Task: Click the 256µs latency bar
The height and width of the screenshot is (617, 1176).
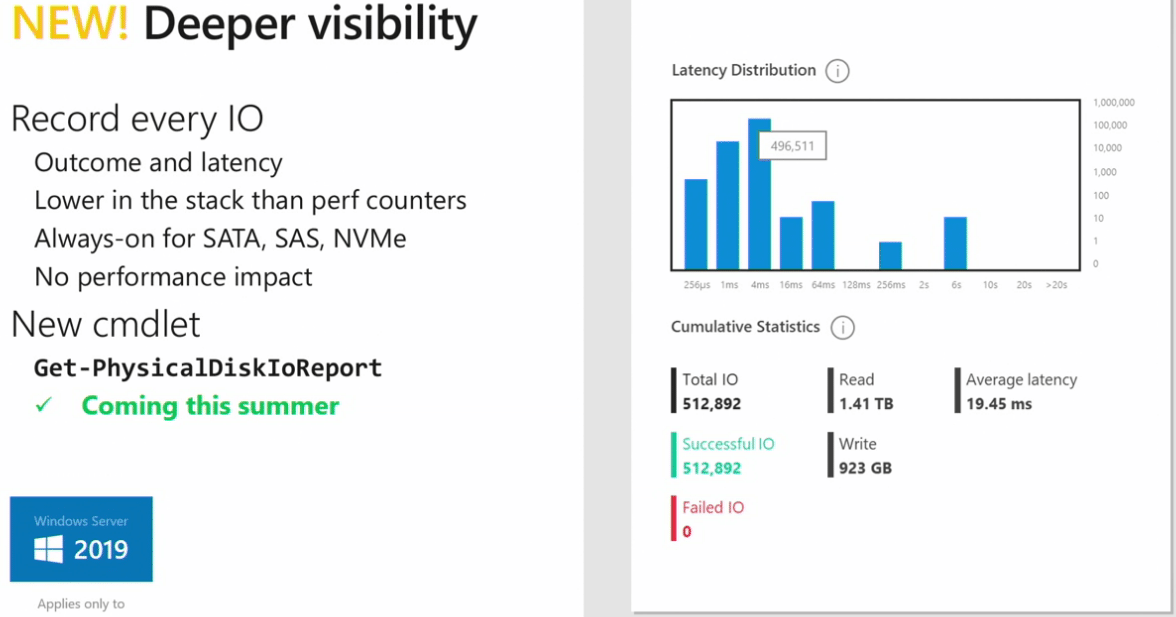Action: click(695, 224)
